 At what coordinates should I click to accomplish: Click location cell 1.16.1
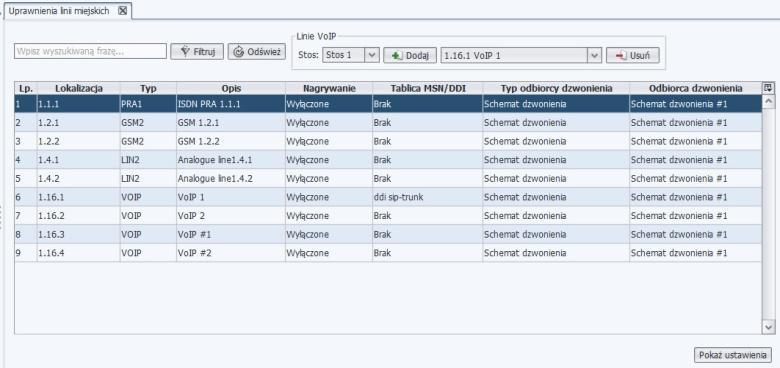[79, 197]
